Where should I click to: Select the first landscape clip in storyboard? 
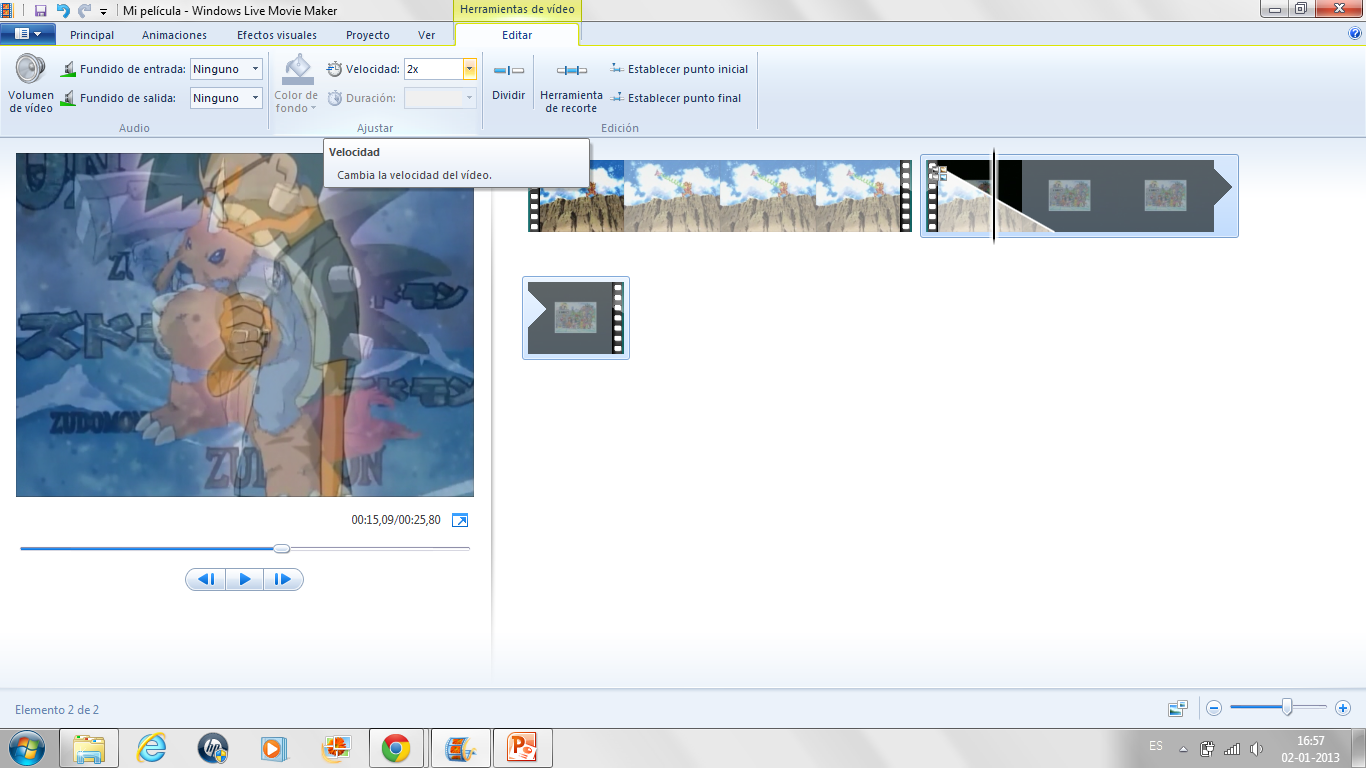click(720, 196)
